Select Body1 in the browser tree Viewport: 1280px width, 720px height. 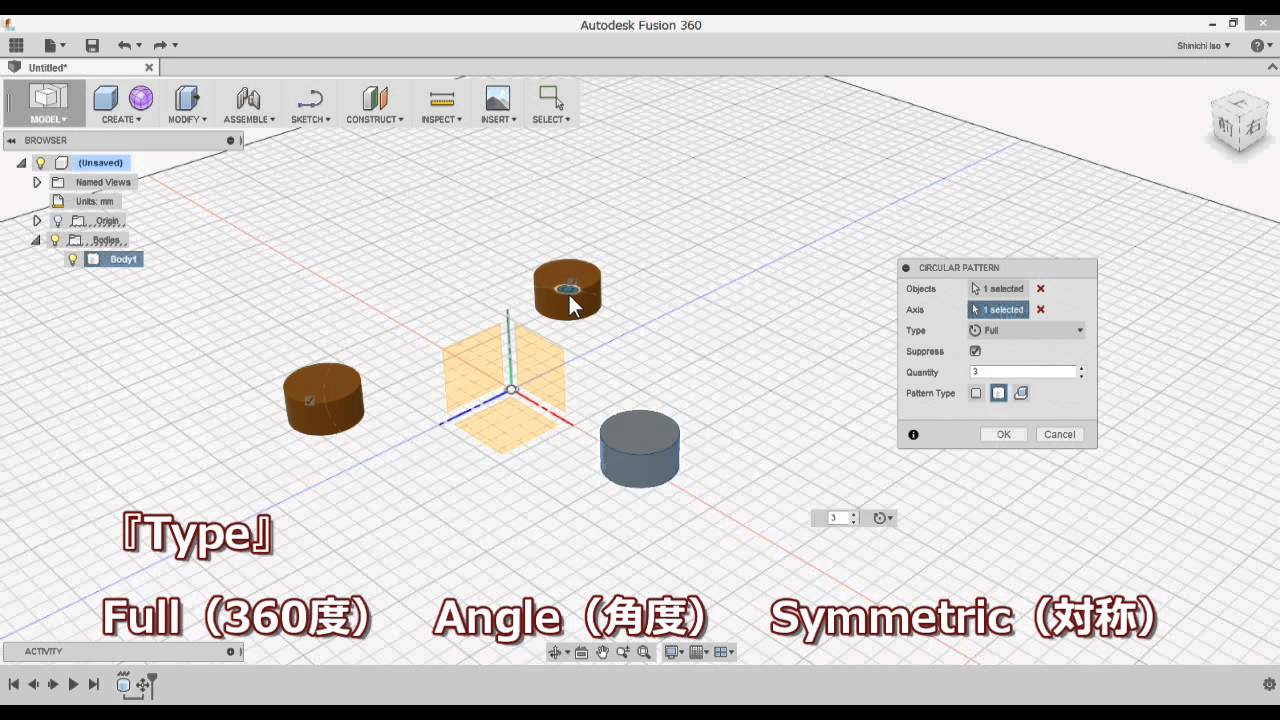pos(123,259)
